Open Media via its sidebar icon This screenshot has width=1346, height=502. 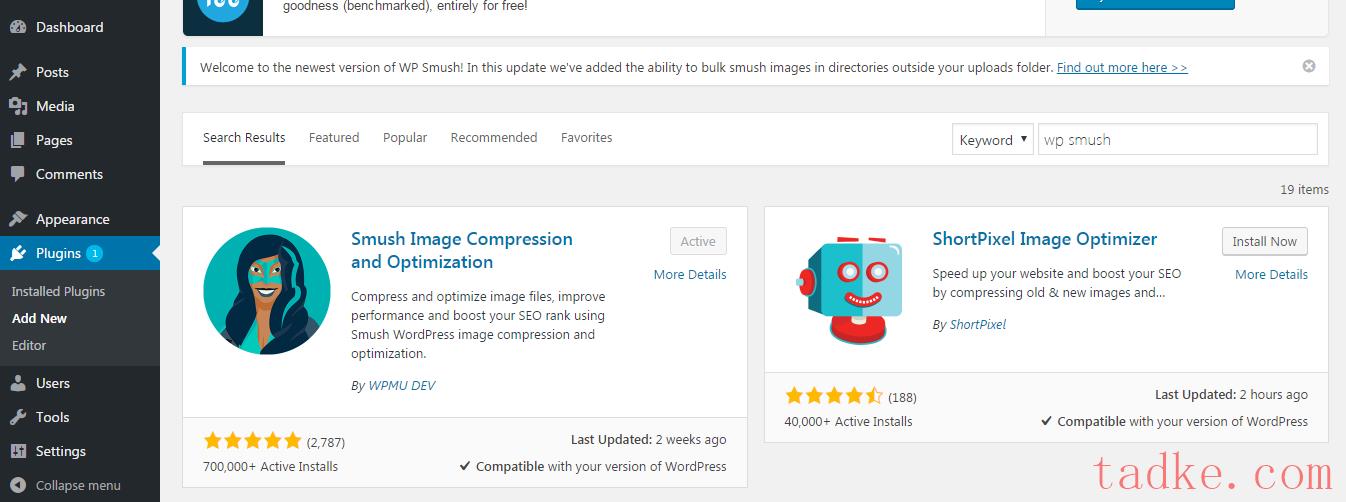[x=18, y=106]
